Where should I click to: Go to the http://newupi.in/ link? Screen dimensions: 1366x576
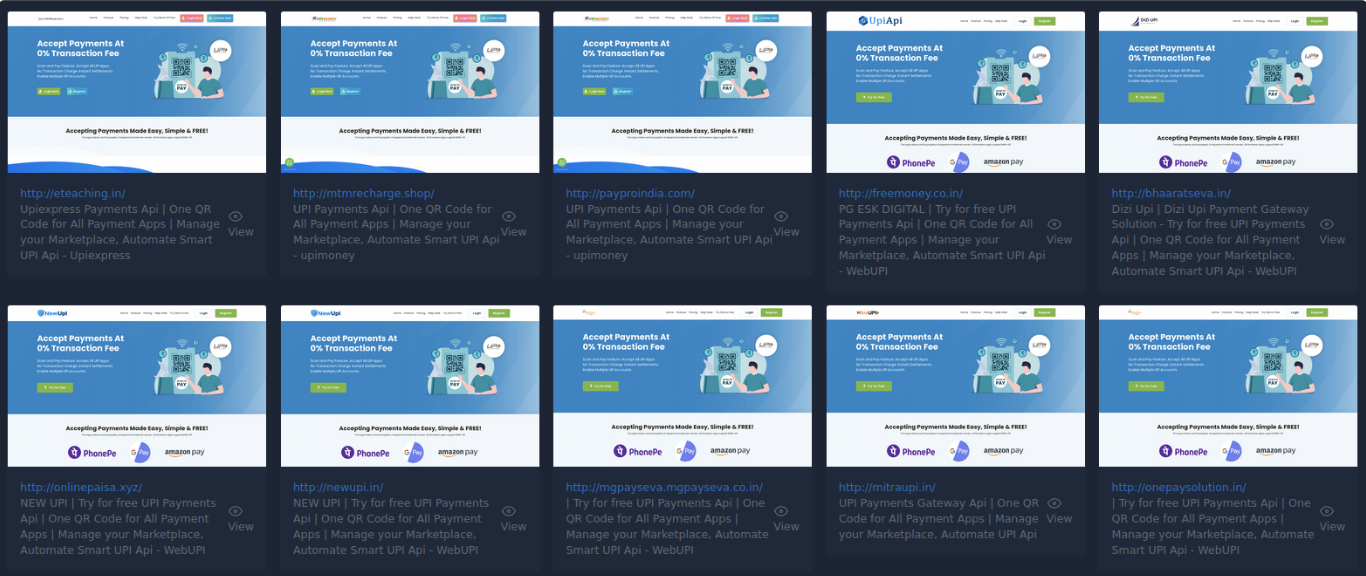click(x=338, y=487)
